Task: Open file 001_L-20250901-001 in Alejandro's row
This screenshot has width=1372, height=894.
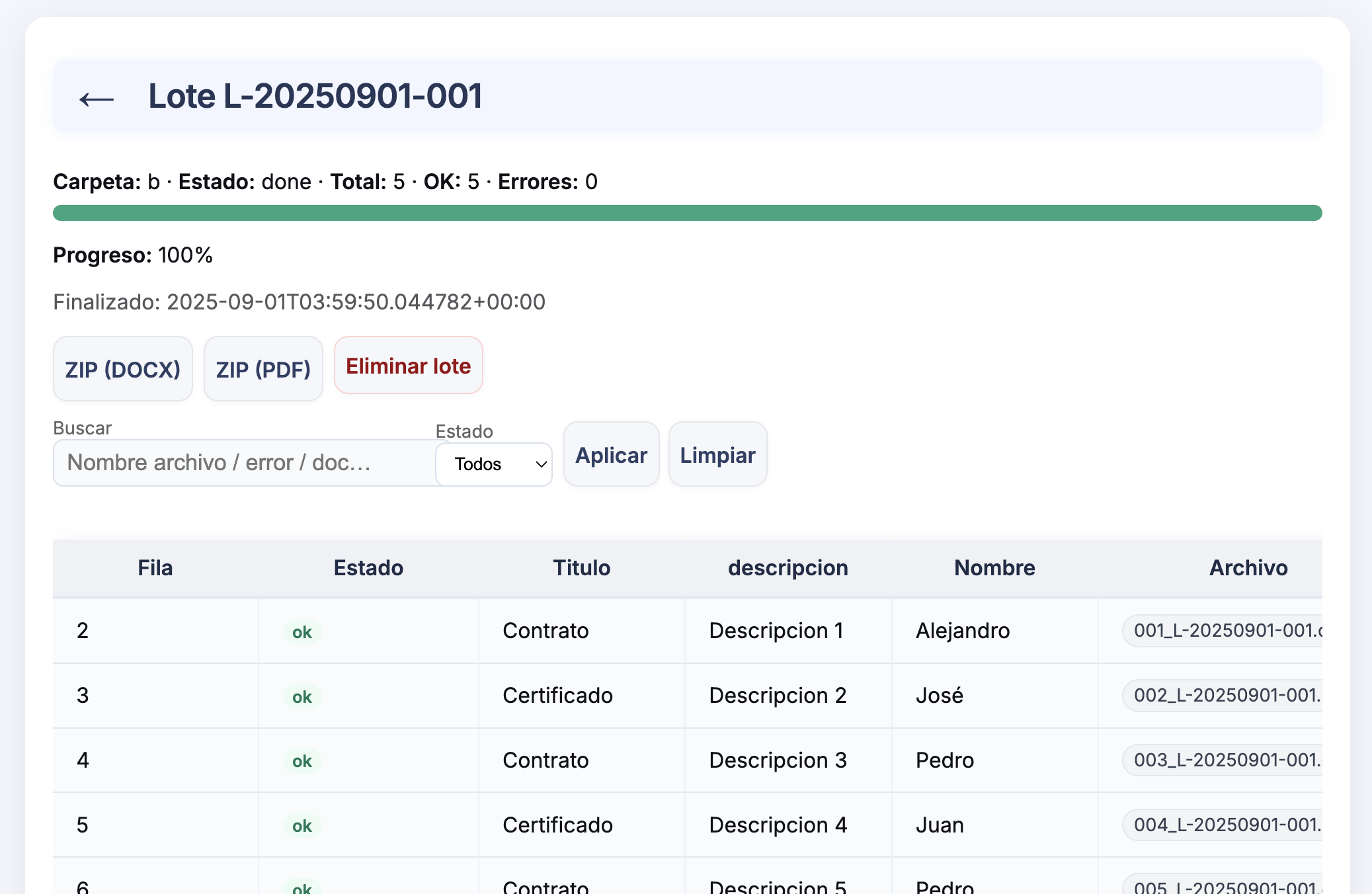Action: [x=1223, y=631]
